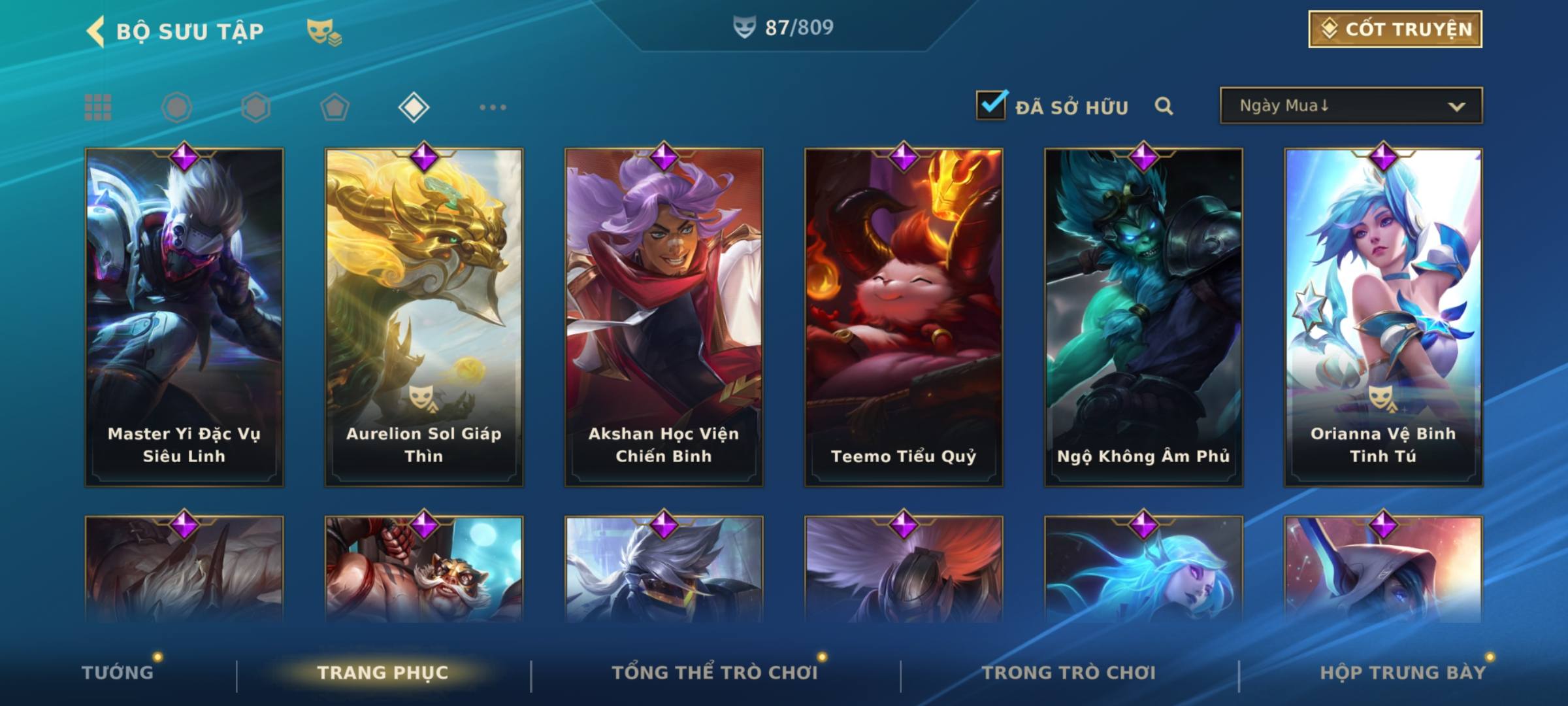Filter by the pentagon rarity icon
The image size is (1568, 706).
[x=335, y=107]
